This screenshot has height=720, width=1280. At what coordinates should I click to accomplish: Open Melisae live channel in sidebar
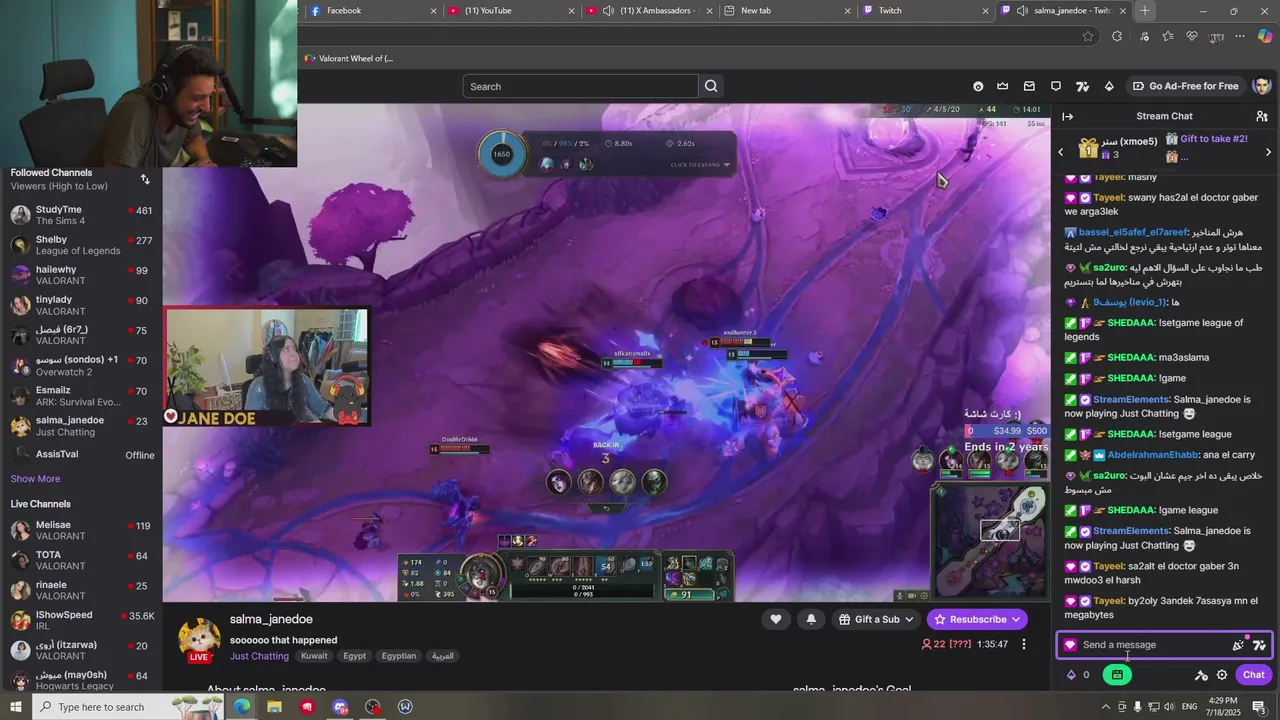(81, 530)
